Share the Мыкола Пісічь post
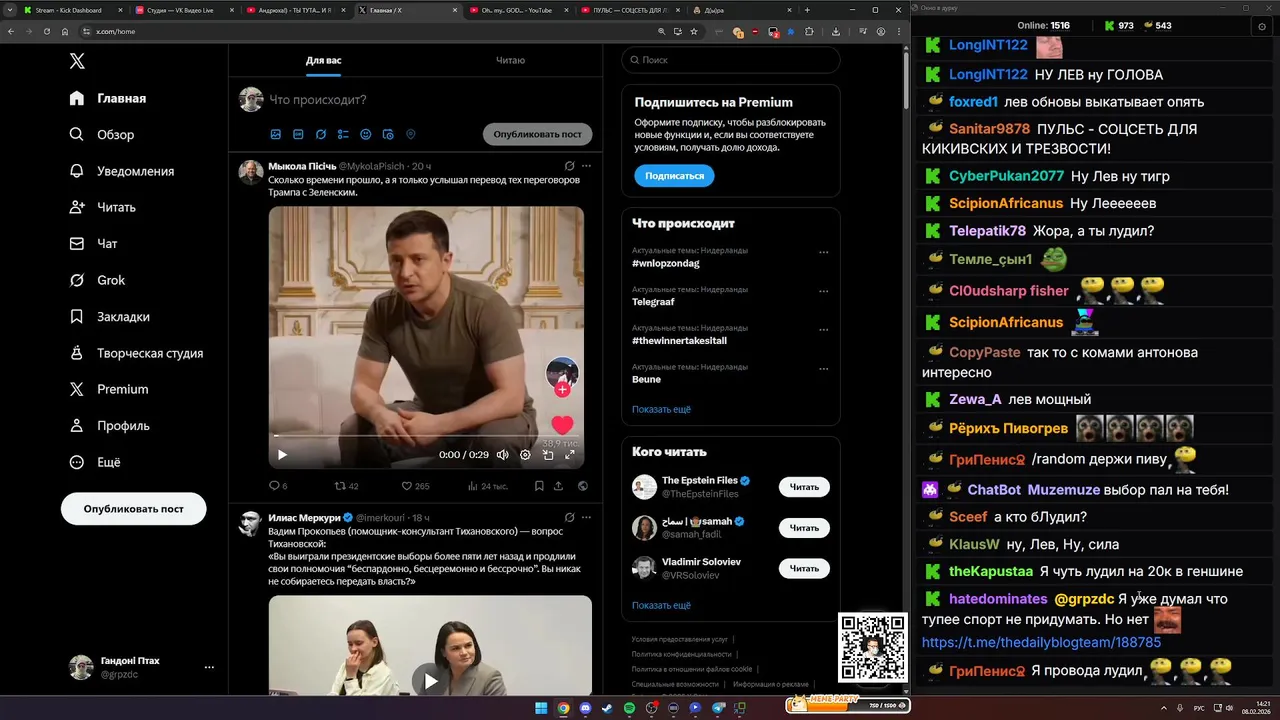Viewport: 1280px width, 720px height. 558,486
